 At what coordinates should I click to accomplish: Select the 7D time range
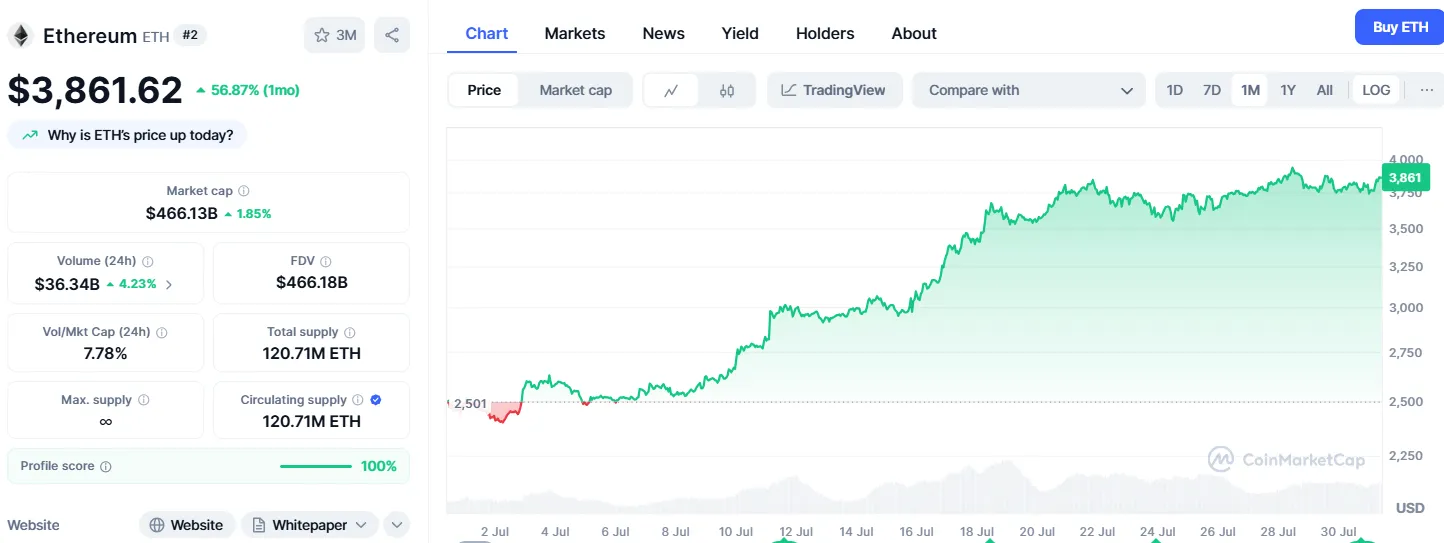point(1212,90)
